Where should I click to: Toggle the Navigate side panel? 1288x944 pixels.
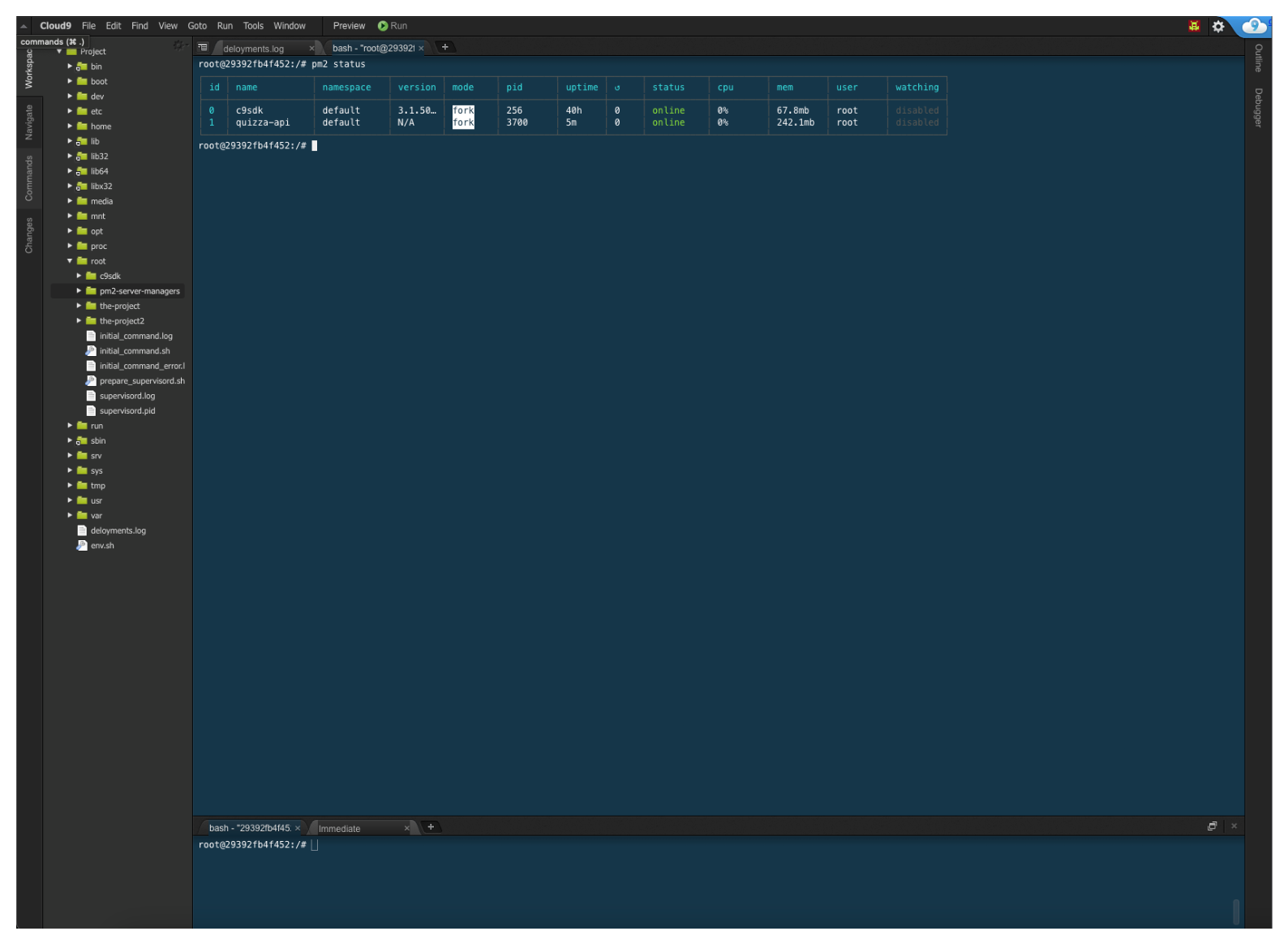[29, 122]
